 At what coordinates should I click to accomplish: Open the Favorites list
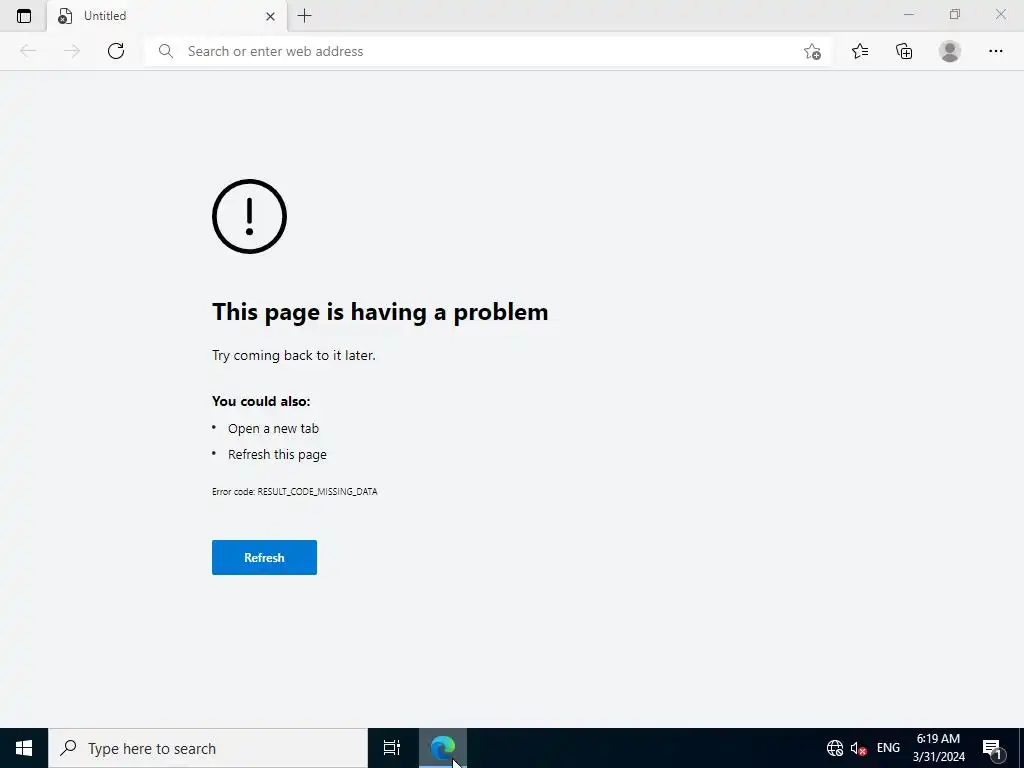860,51
